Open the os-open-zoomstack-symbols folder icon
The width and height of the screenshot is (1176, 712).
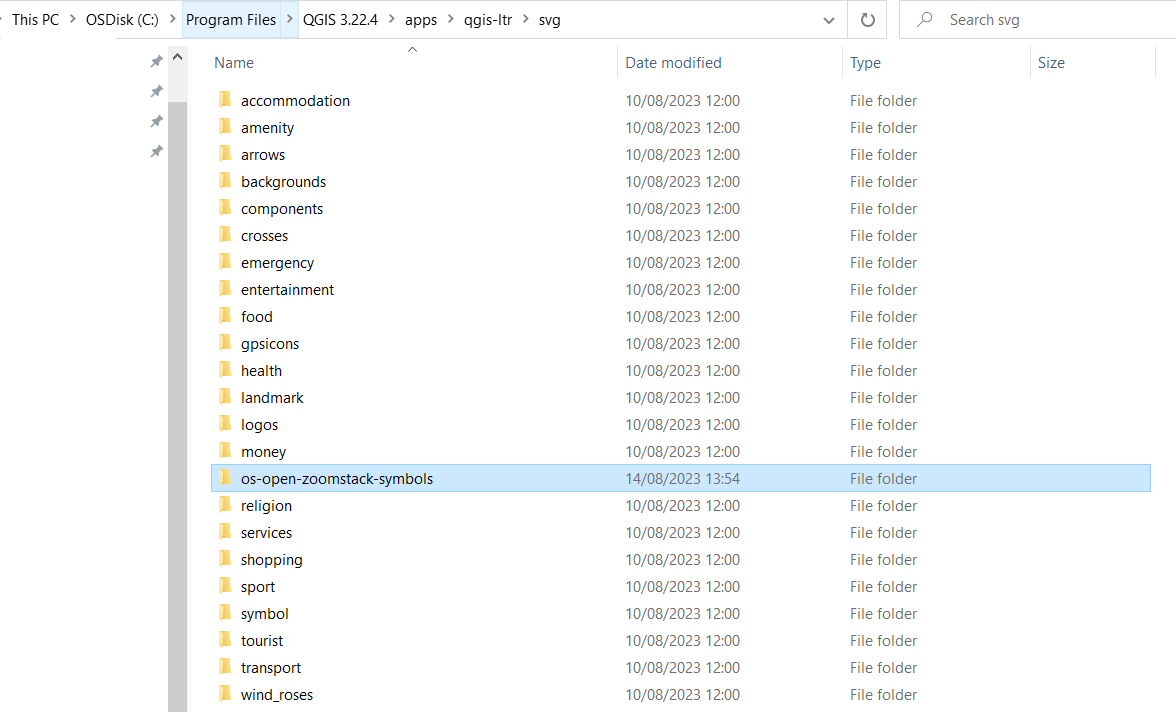pyautogui.click(x=226, y=478)
